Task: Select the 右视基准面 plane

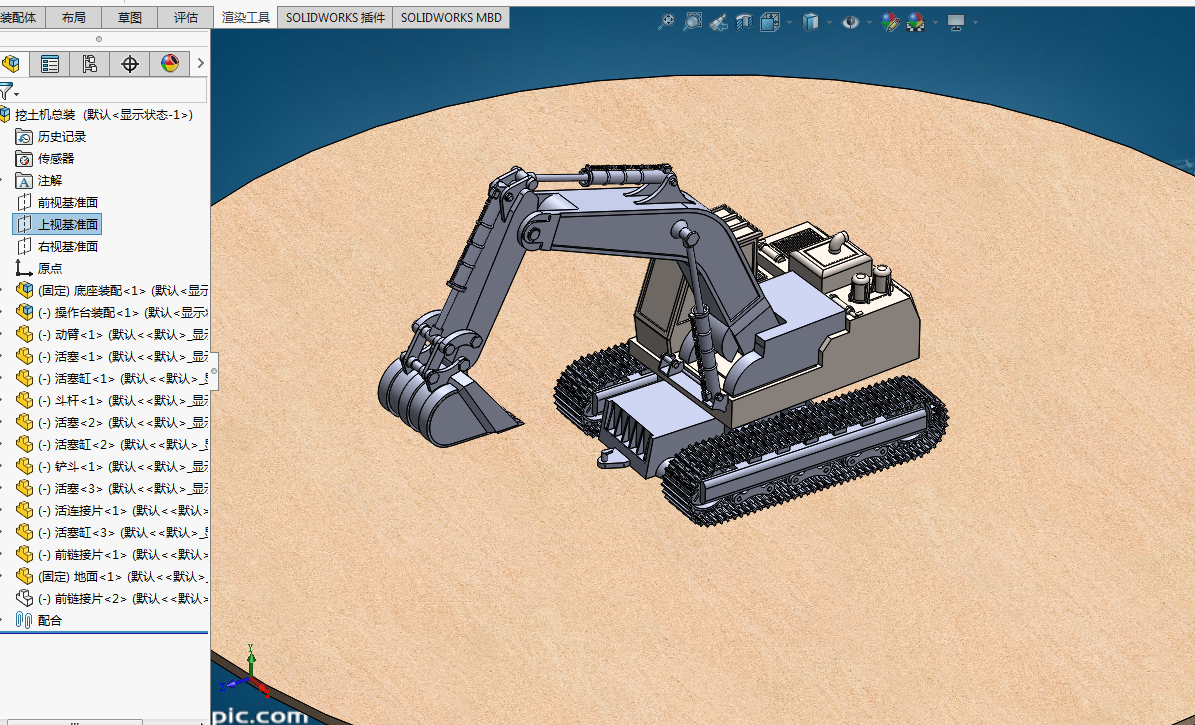Action: [x=57, y=246]
